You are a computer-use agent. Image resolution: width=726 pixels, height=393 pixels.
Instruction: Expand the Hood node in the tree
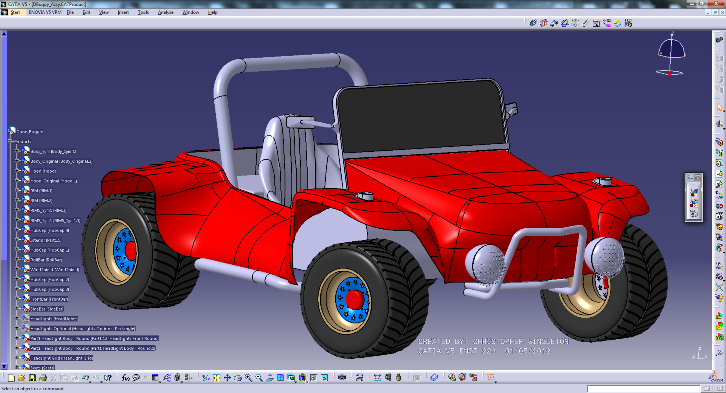pyautogui.click(x=17, y=171)
